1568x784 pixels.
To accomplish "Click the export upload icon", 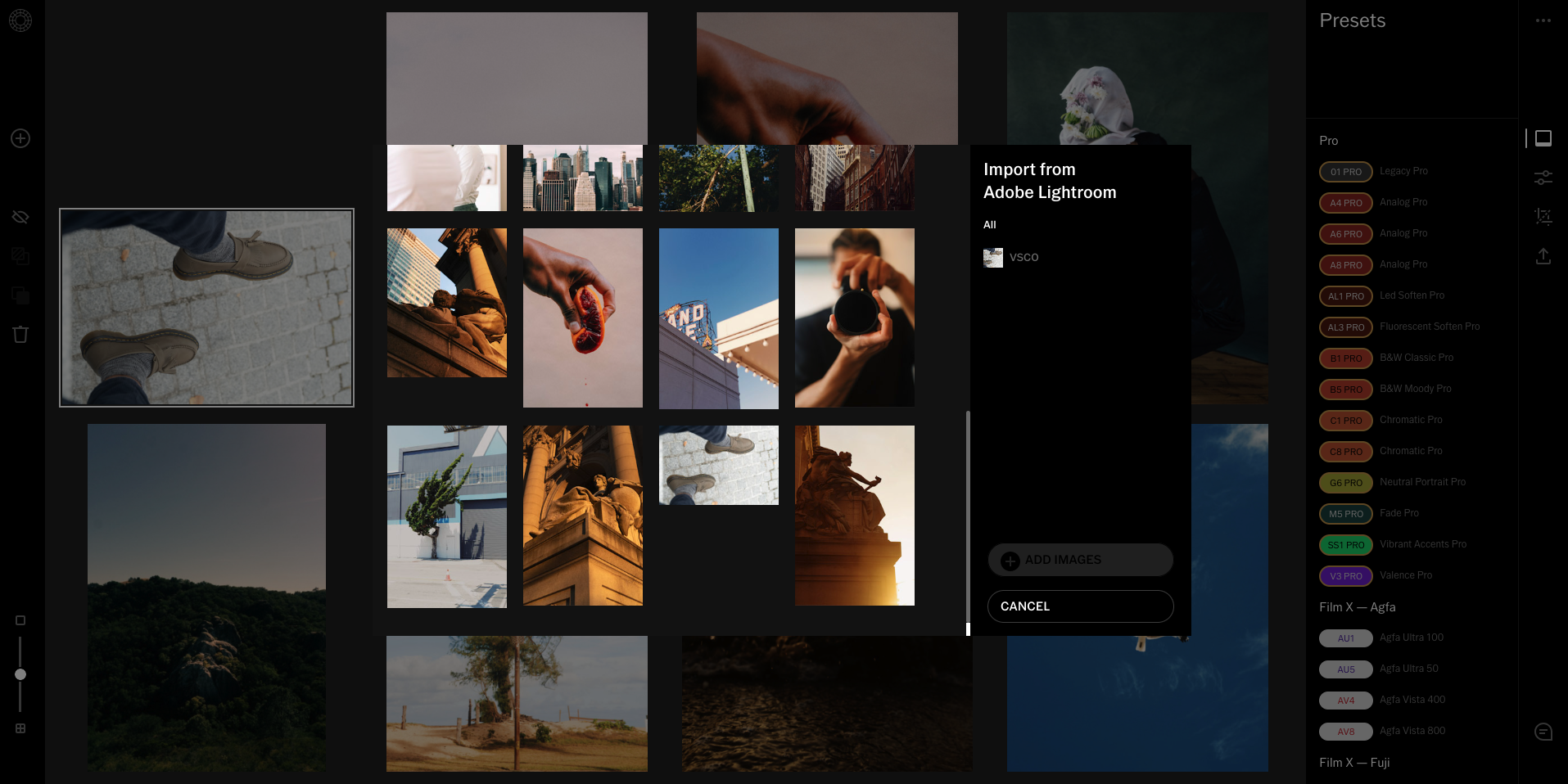I will click(1543, 256).
